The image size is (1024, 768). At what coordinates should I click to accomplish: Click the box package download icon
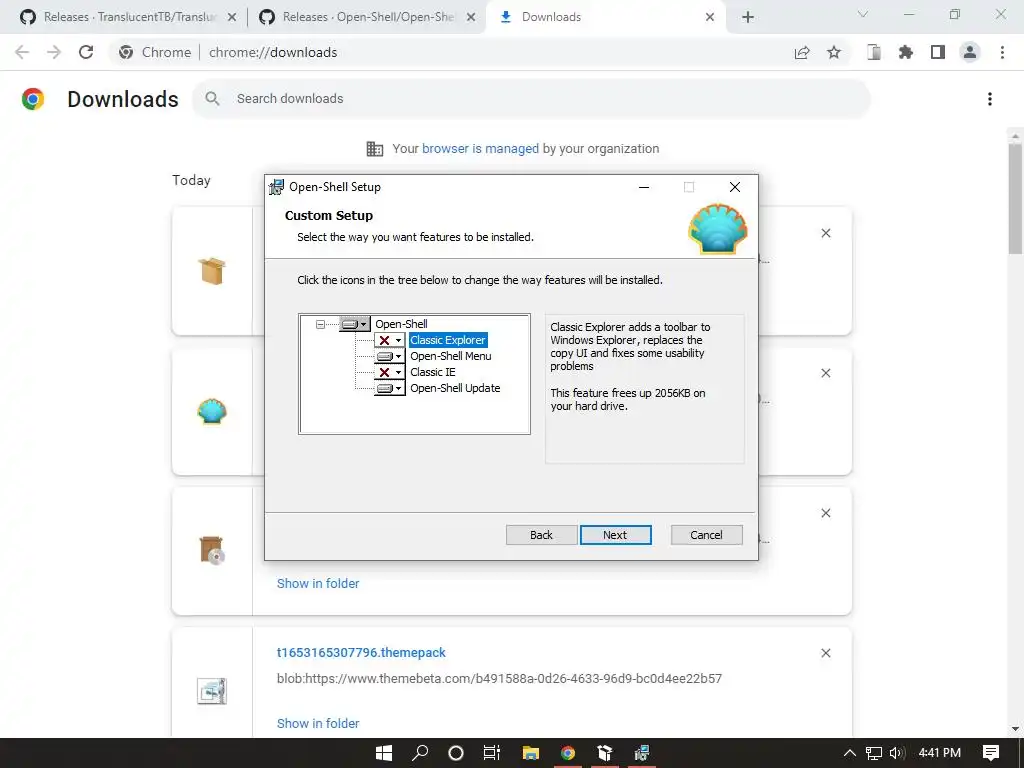212,271
